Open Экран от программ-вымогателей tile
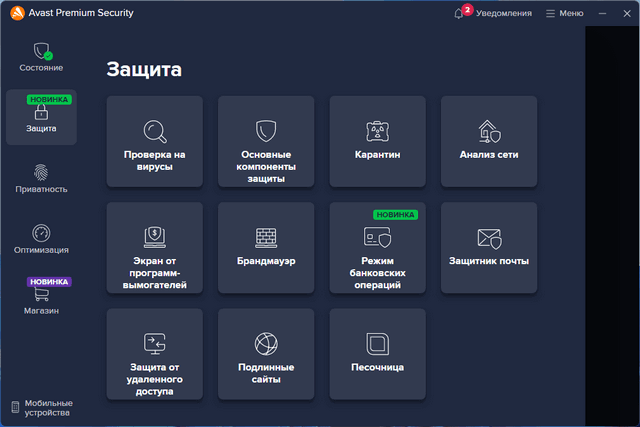 point(154,248)
